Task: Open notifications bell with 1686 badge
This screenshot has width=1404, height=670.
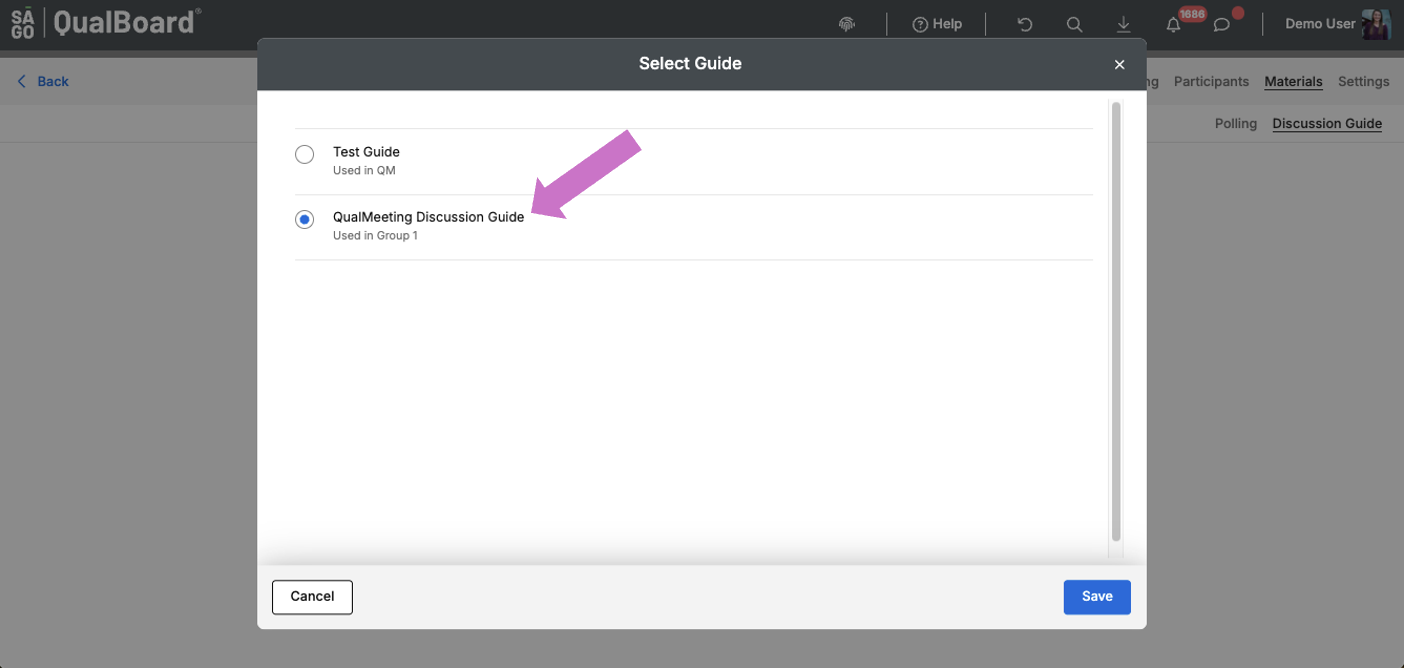Action: pyautogui.click(x=1174, y=24)
